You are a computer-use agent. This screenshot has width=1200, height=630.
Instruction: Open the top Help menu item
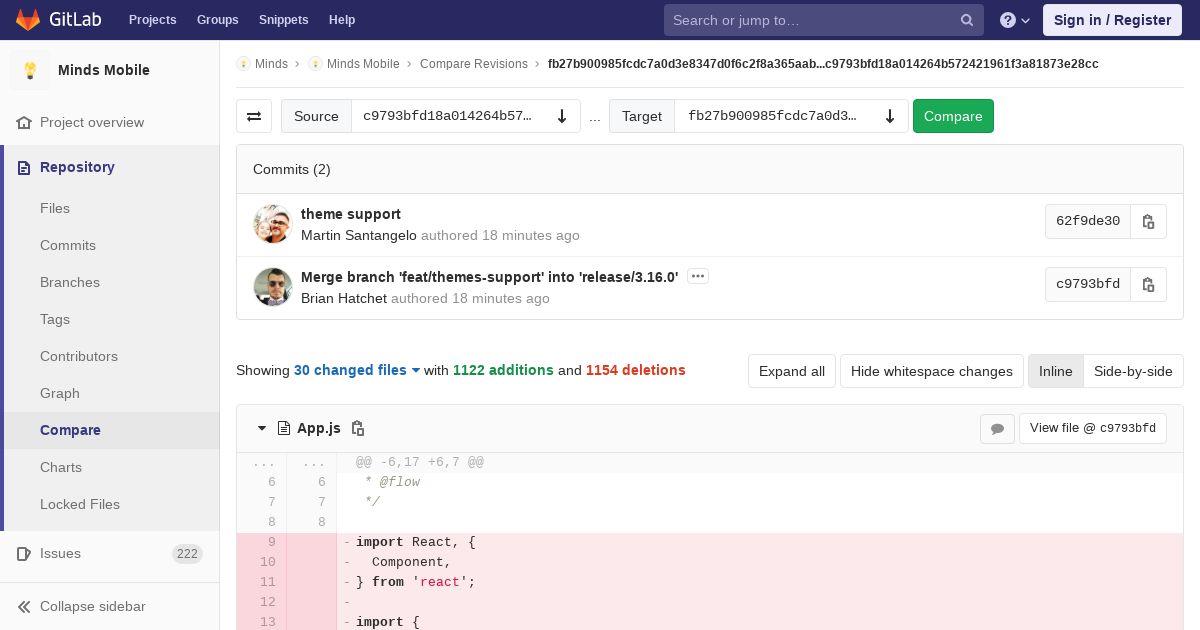[342, 20]
